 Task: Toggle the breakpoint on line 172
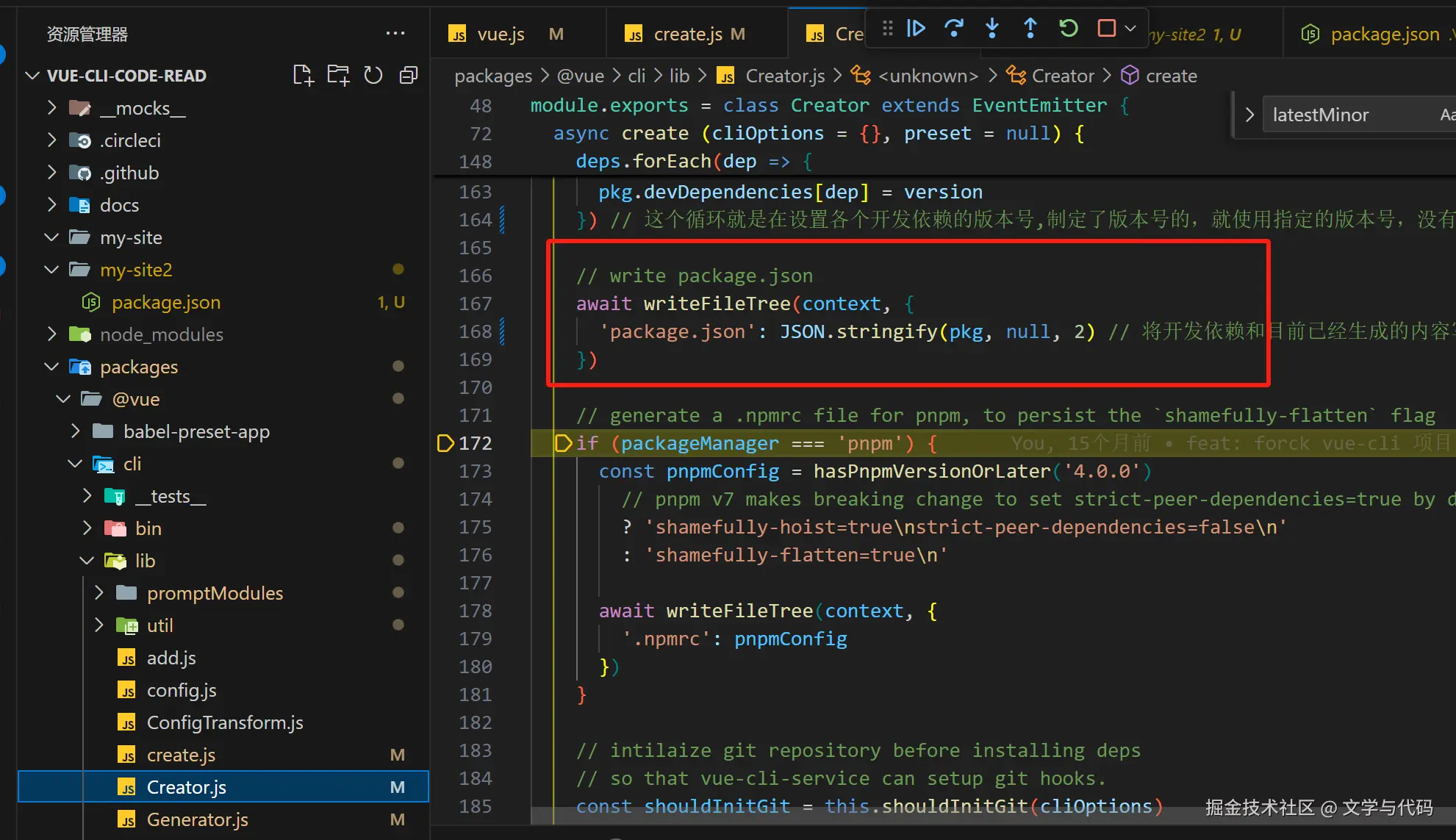[445, 443]
